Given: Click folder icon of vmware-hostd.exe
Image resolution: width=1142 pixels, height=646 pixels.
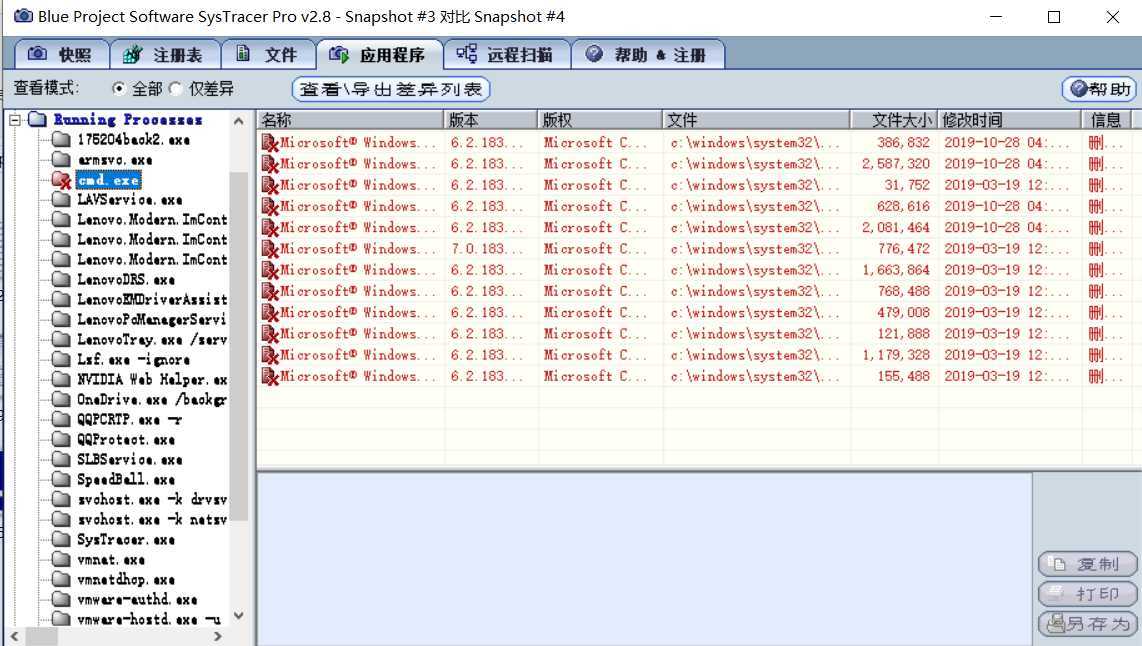Looking at the screenshot, I should tap(62, 619).
